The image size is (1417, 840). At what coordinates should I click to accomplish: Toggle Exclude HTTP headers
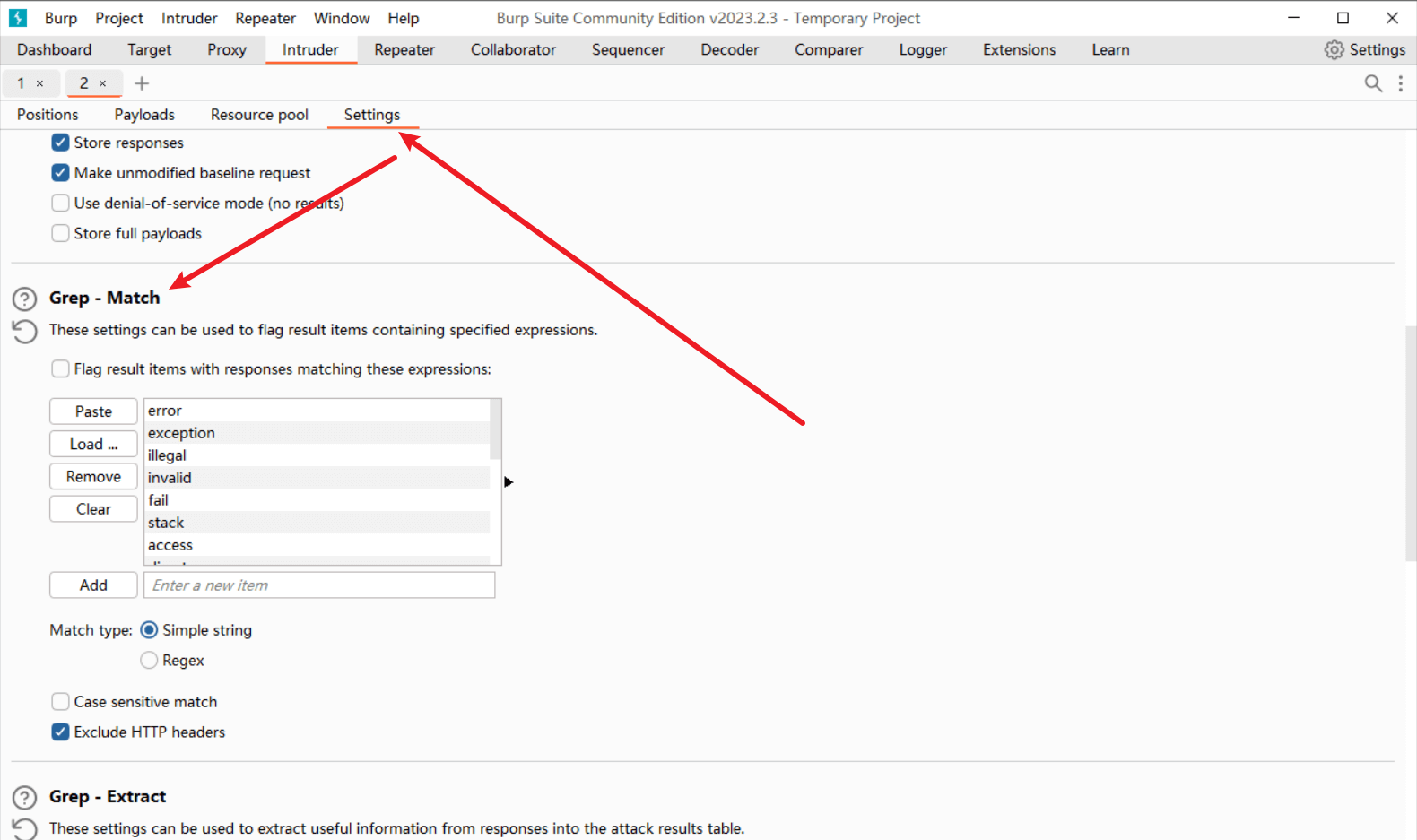[60, 732]
